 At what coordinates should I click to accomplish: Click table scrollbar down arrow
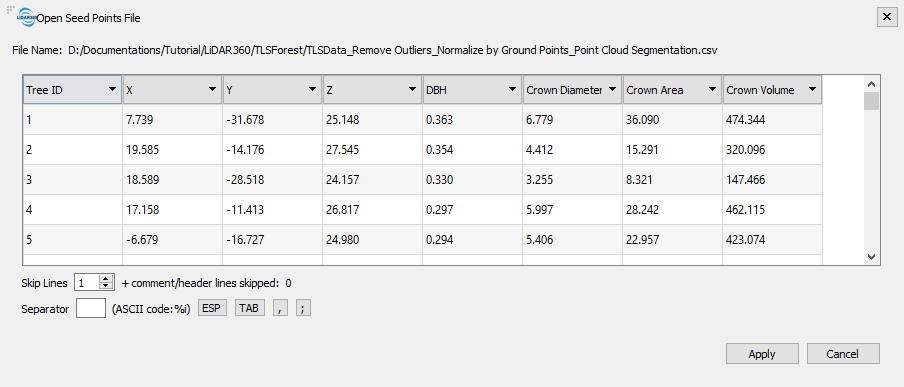(x=872, y=257)
